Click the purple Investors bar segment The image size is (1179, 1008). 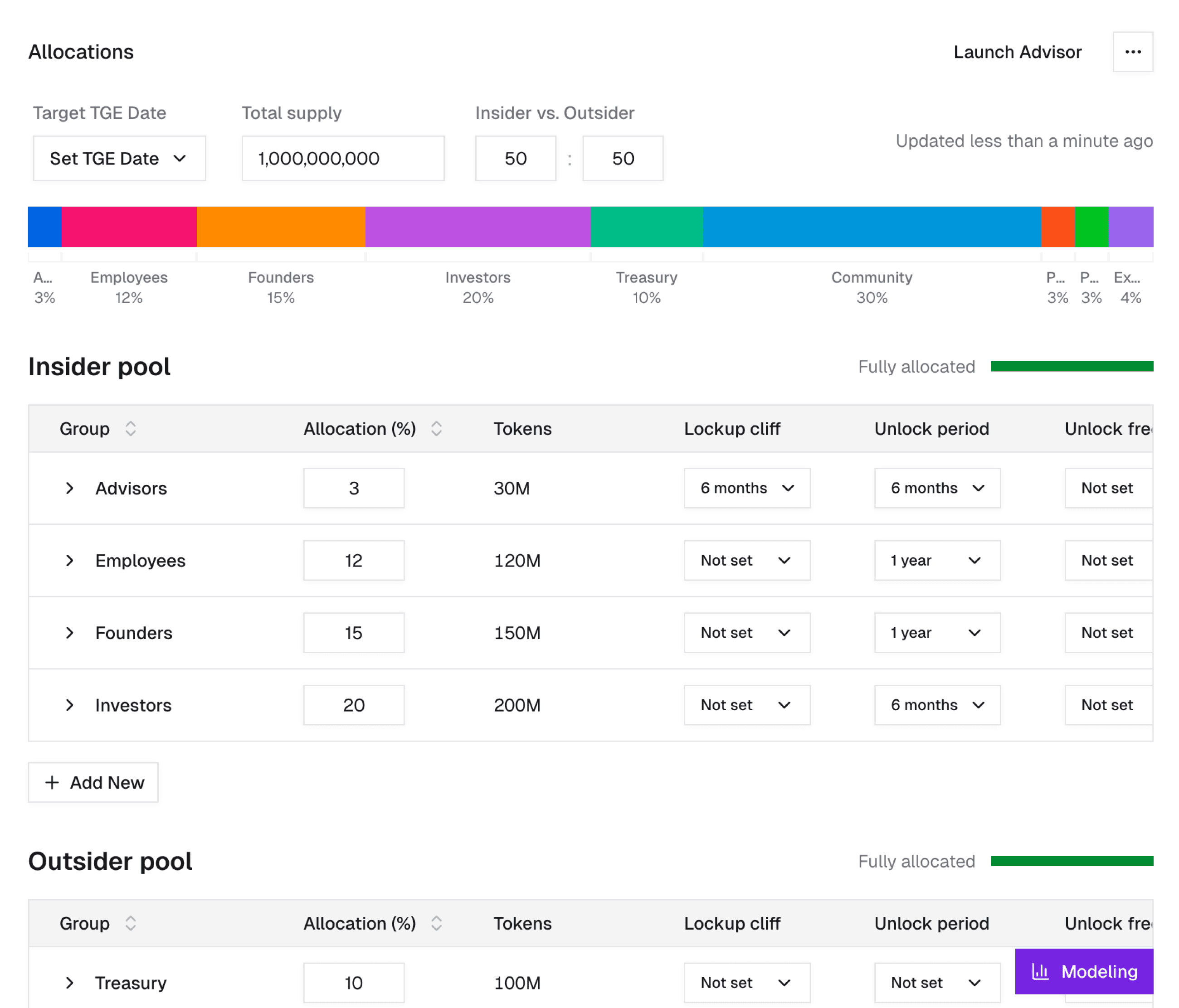pos(477,227)
